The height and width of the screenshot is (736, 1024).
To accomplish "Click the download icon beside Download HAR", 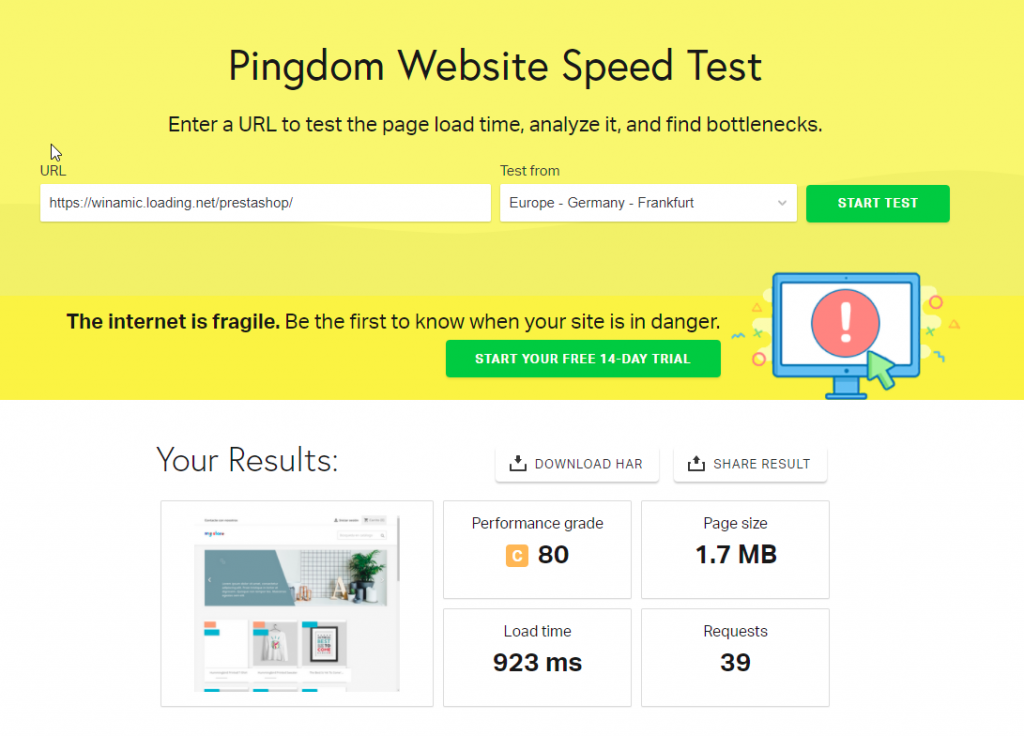I will click(517, 464).
